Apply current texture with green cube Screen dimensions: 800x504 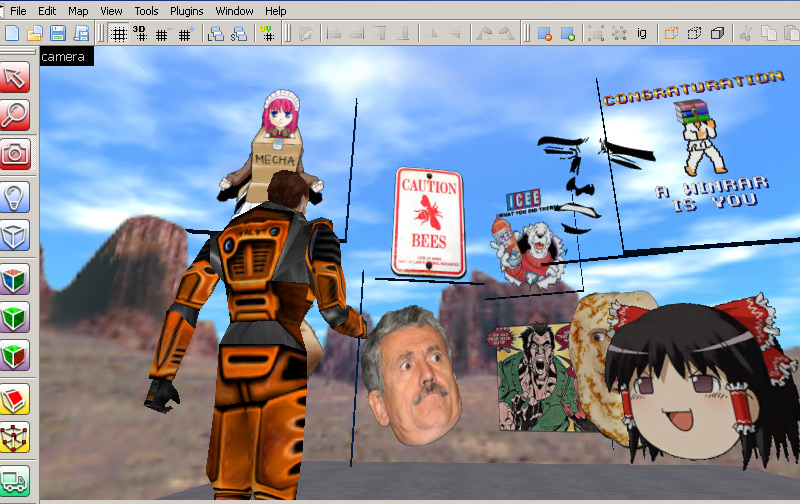coord(15,317)
